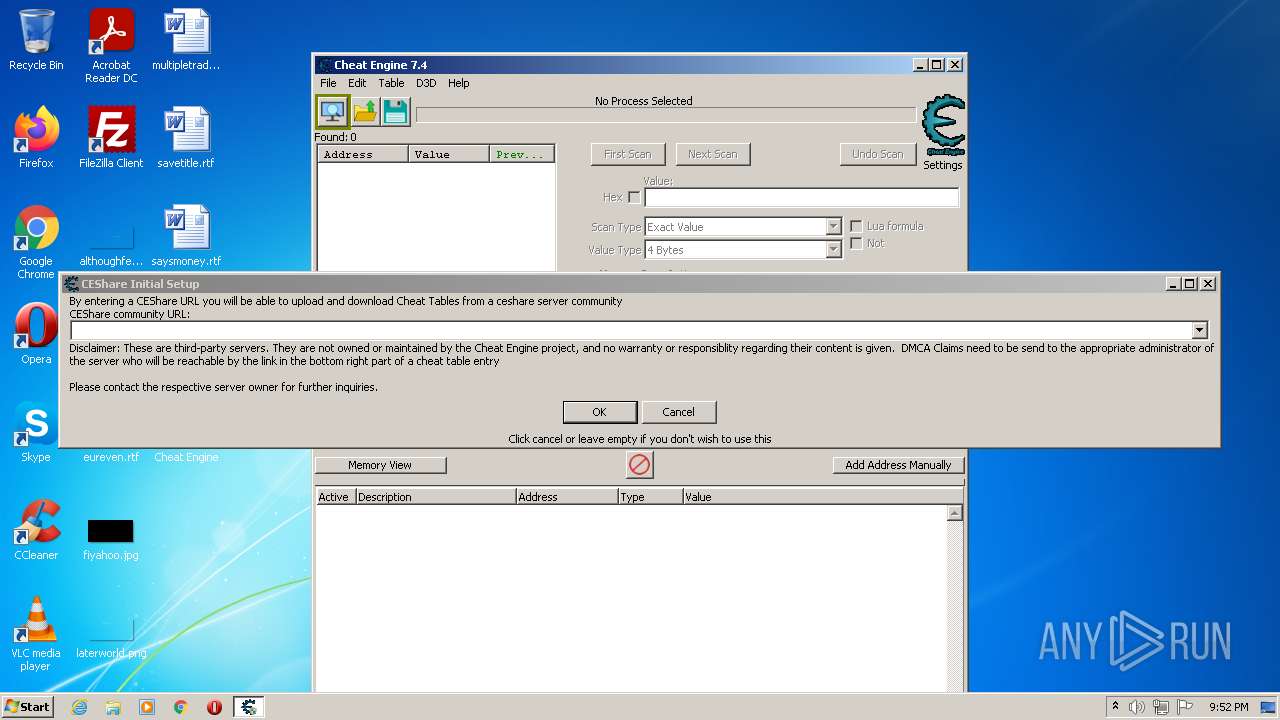Cancel the CEShare Initial Setup dialog
This screenshot has height=720, width=1280.
(x=678, y=412)
